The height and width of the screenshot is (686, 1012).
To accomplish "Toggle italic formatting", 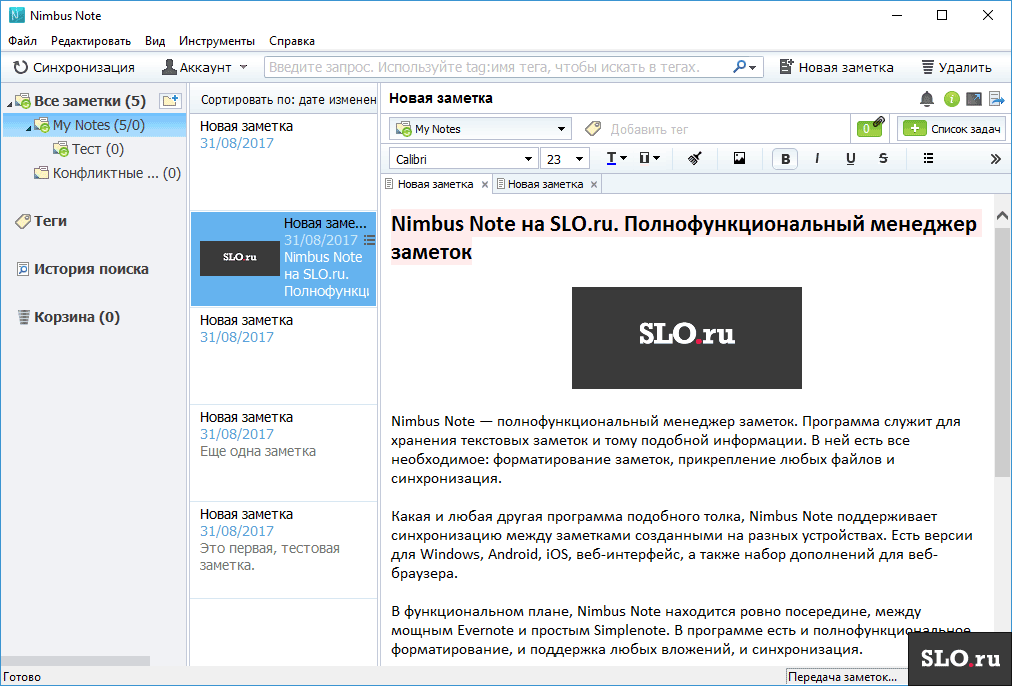I will (818, 159).
